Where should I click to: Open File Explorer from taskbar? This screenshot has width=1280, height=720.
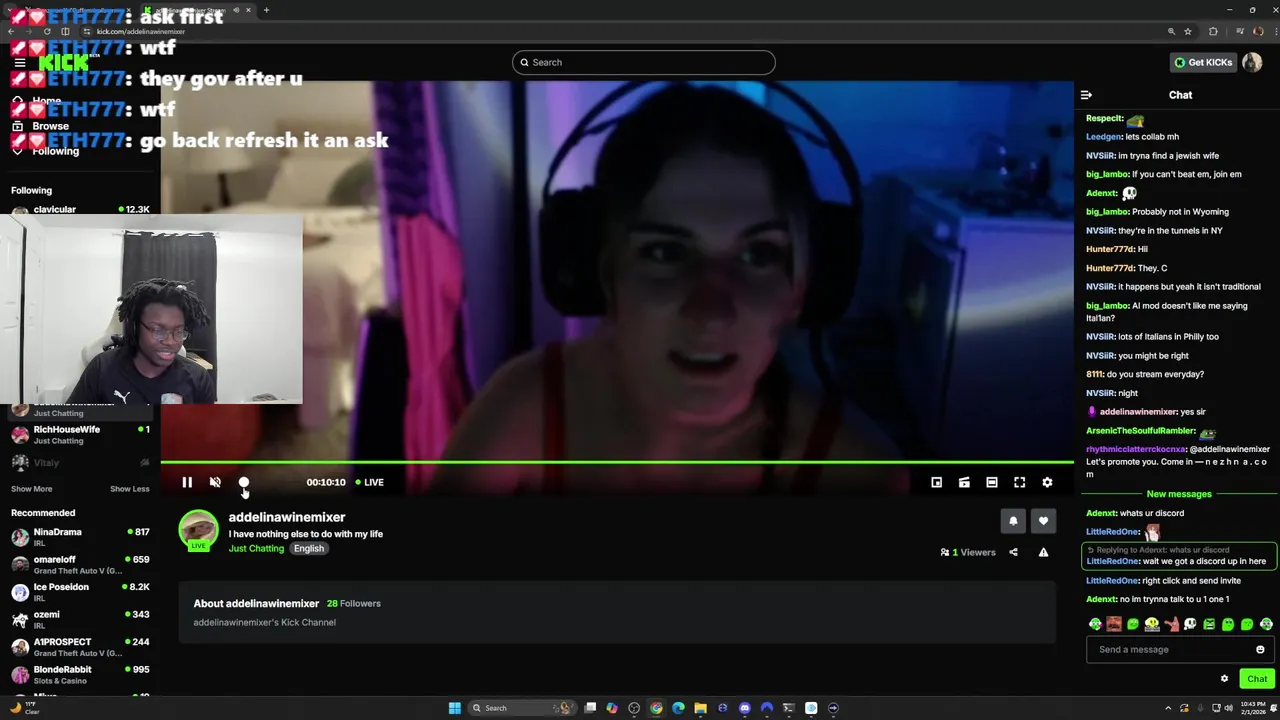(x=700, y=708)
